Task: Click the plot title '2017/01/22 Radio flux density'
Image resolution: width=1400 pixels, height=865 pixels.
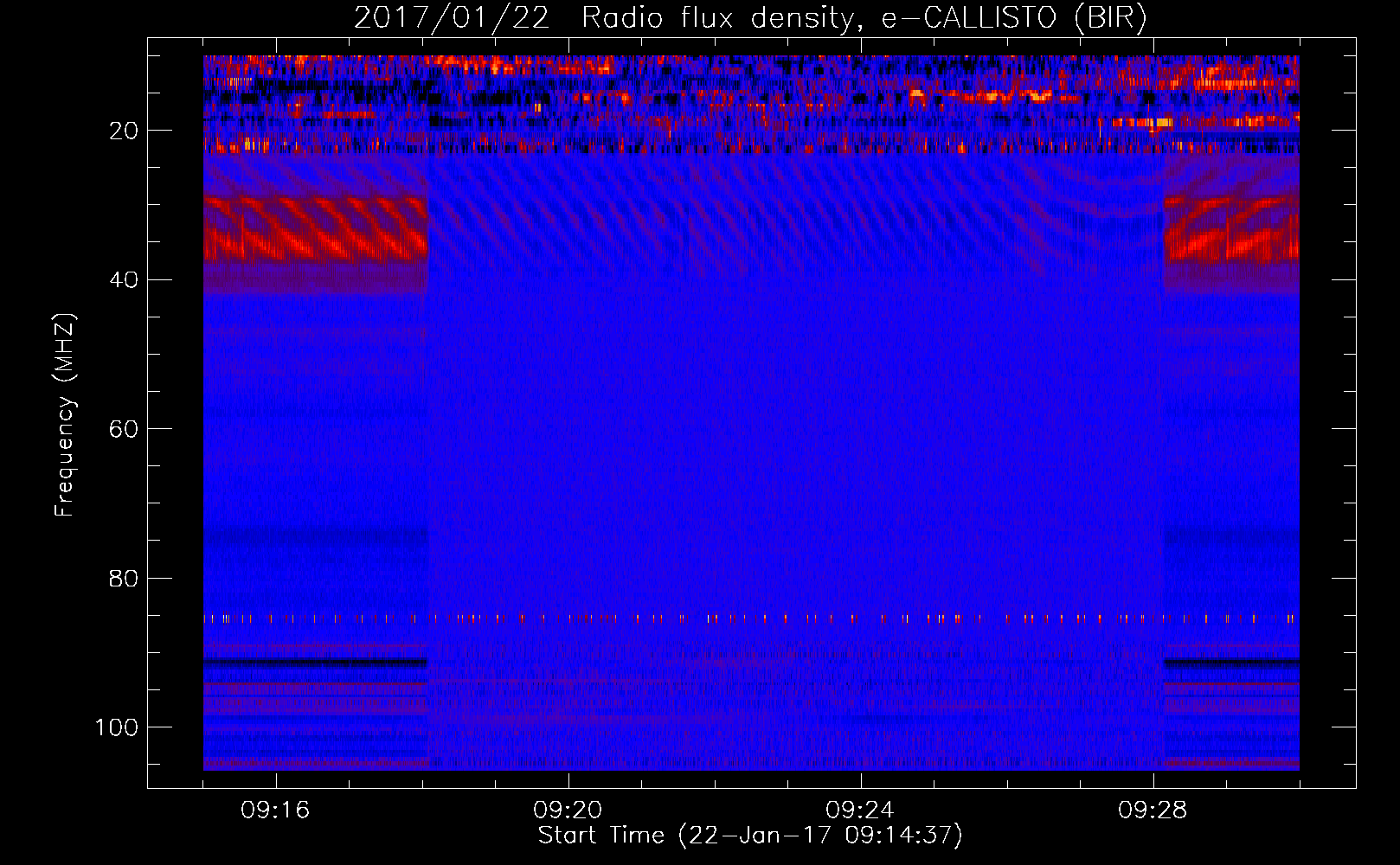Action: click(x=750, y=18)
